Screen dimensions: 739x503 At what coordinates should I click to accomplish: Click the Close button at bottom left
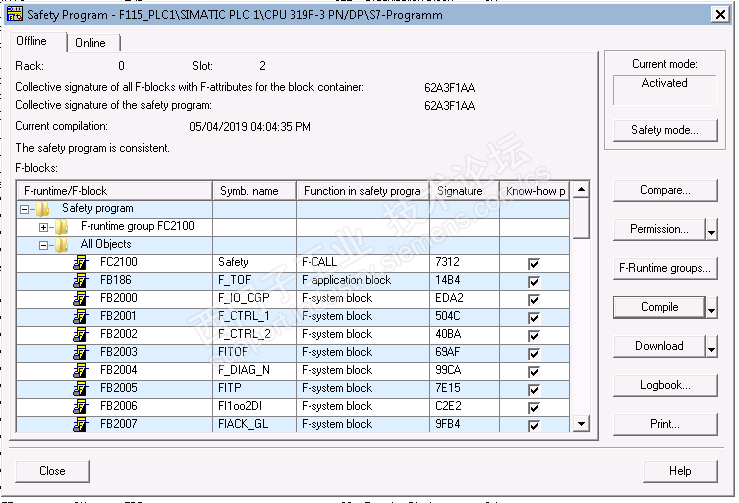tap(52, 471)
